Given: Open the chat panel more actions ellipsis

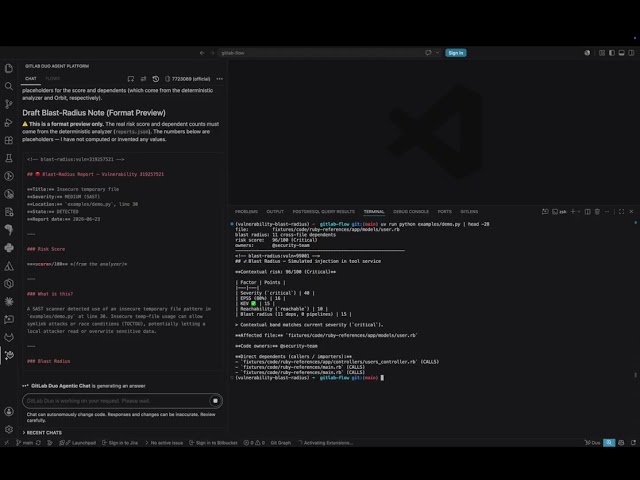Looking at the screenshot, I should tap(220, 79).
